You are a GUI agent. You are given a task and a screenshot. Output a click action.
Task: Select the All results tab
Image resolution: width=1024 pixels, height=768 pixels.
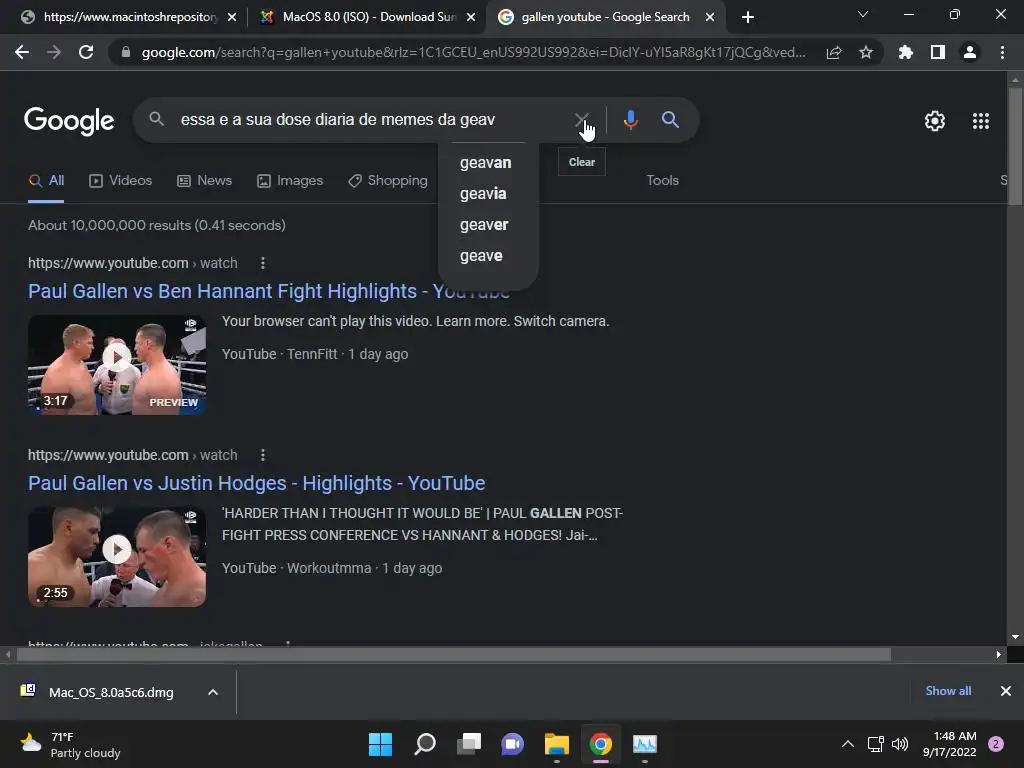(46, 181)
